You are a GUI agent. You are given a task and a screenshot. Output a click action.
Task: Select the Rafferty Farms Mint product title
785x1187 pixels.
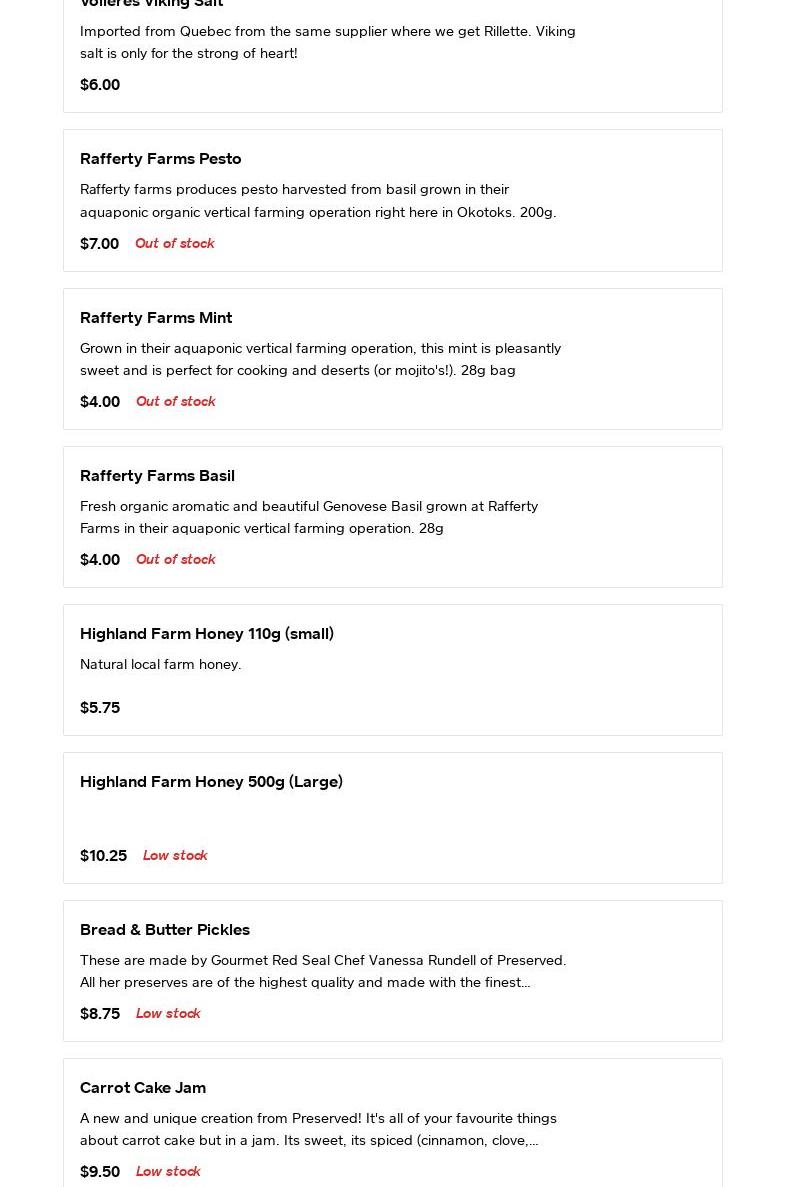tap(156, 317)
